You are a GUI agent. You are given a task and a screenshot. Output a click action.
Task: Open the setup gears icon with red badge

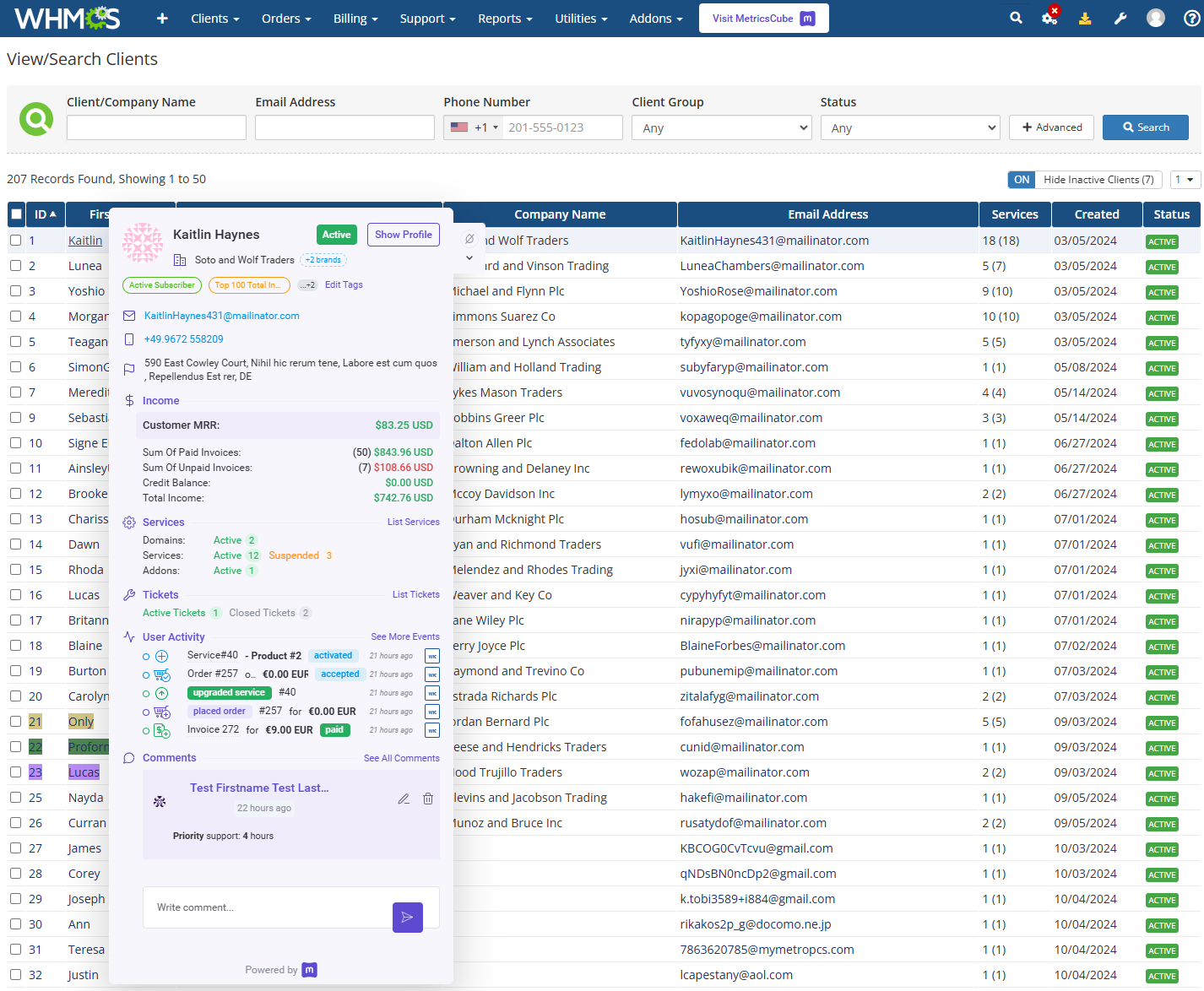point(1049,18)
